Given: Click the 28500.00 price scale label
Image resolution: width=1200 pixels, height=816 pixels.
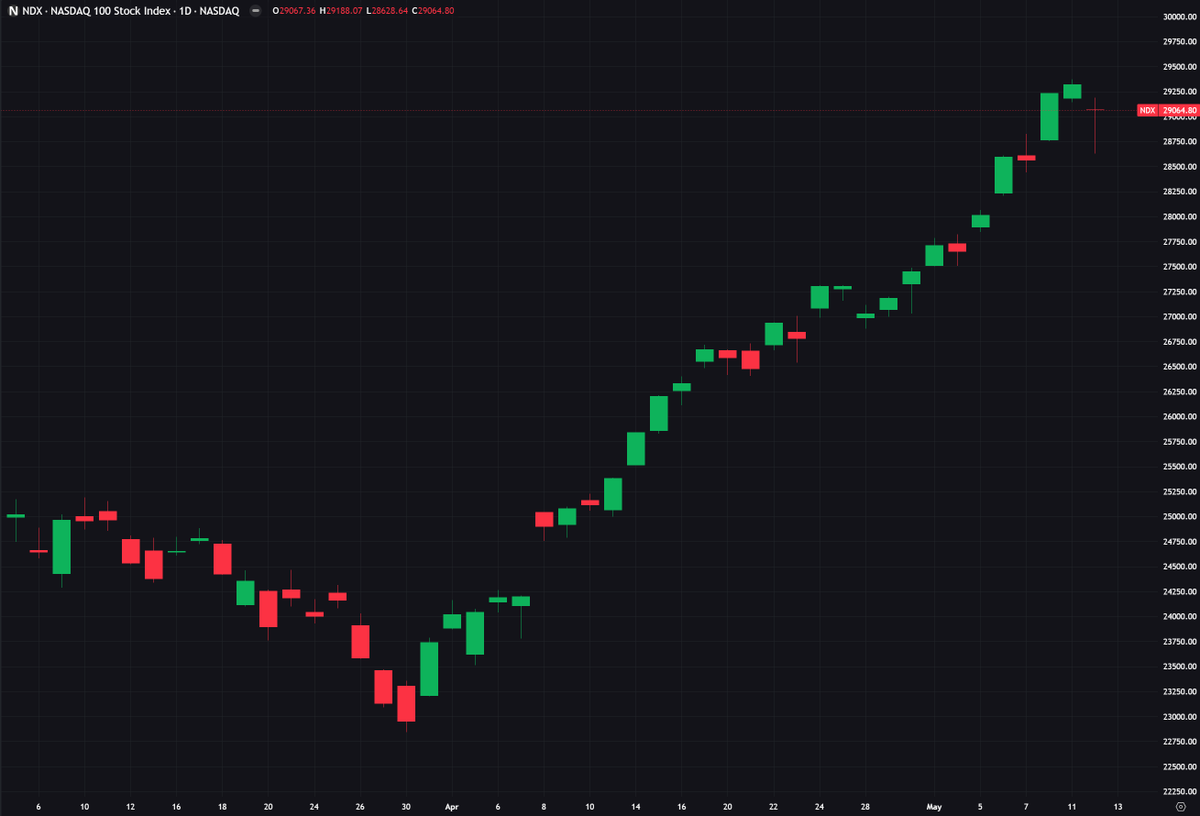Looking at the screenshot, I should point(1179,166).
